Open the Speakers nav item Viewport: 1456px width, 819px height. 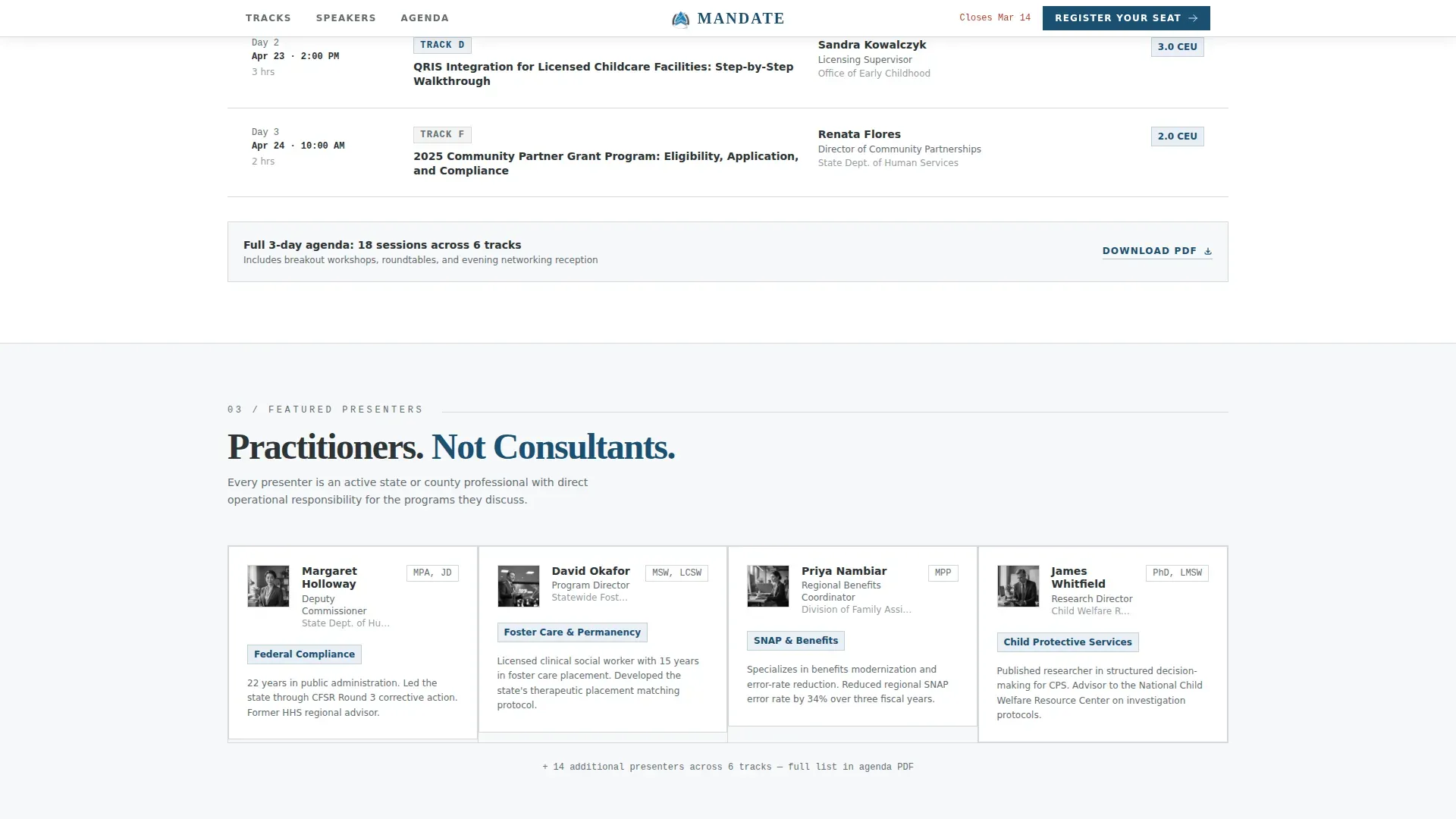pyautogui.click(x=346, y=18)
